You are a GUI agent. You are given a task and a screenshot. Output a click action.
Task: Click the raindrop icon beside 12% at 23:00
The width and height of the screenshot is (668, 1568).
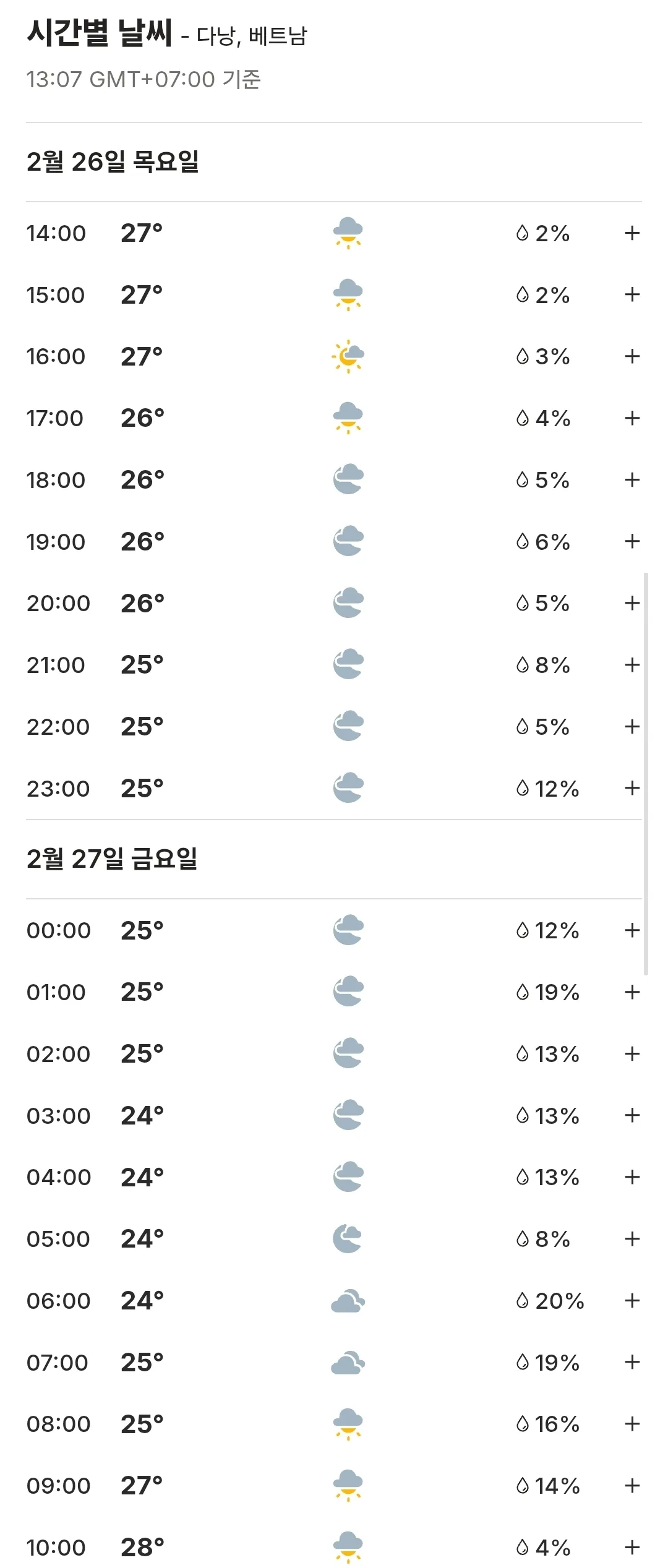tap(523, 788)
